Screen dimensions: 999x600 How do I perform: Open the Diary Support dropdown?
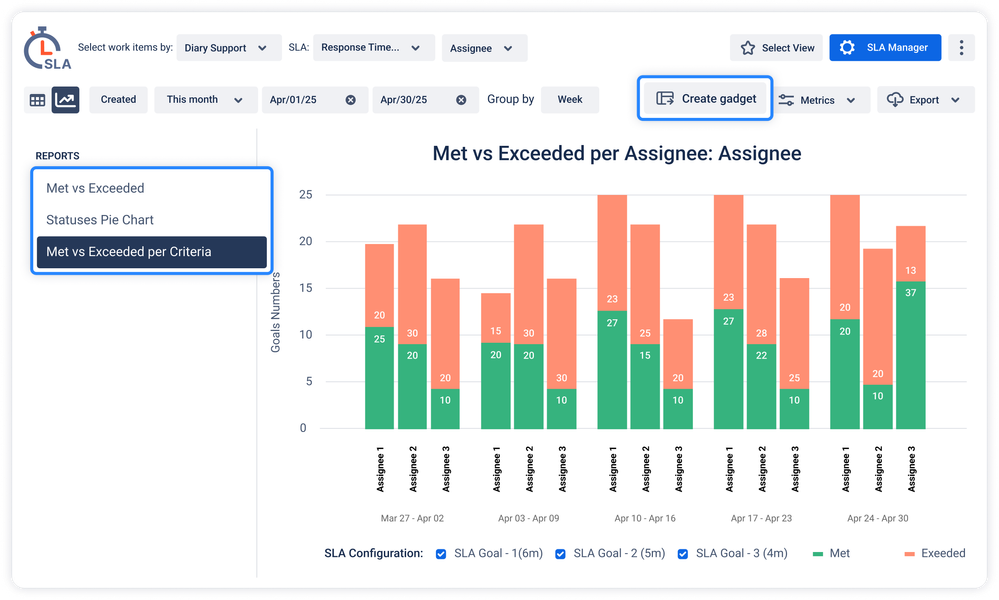(x=229, y=48)
